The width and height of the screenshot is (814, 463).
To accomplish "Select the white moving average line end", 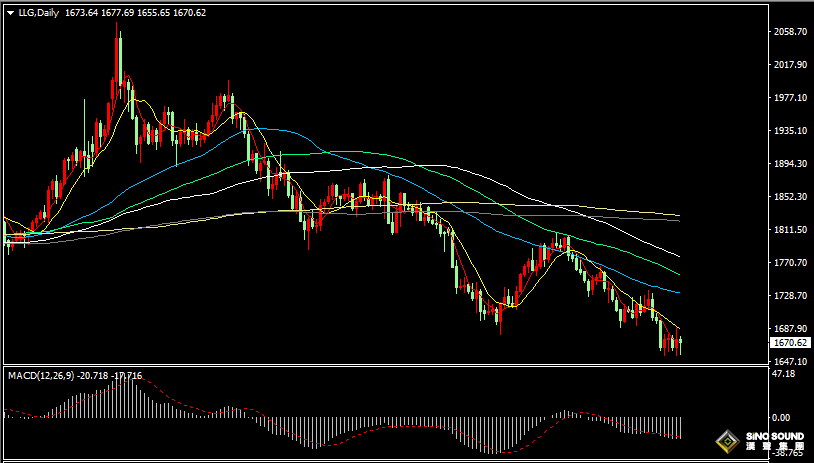I will pos(678,255).
